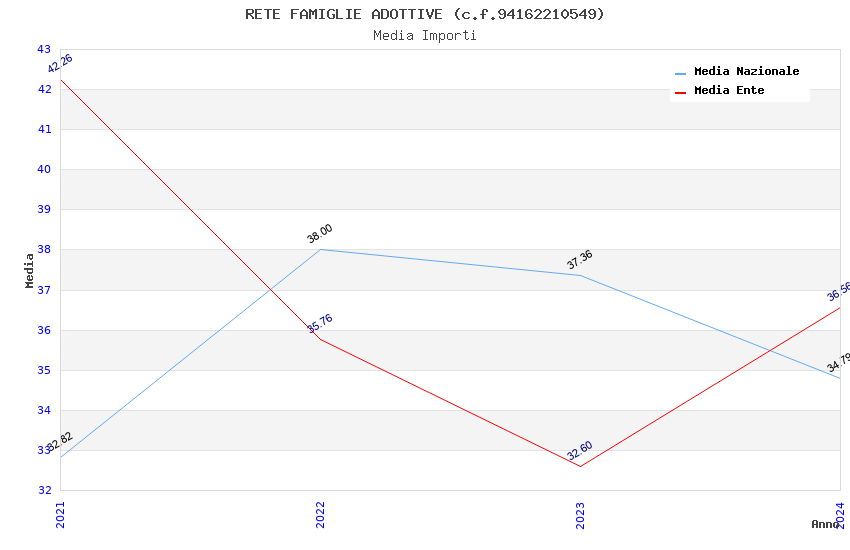Click the 2022 x-axis year label
The width and height of the screenshot is (850, 550).
(320, 513)
